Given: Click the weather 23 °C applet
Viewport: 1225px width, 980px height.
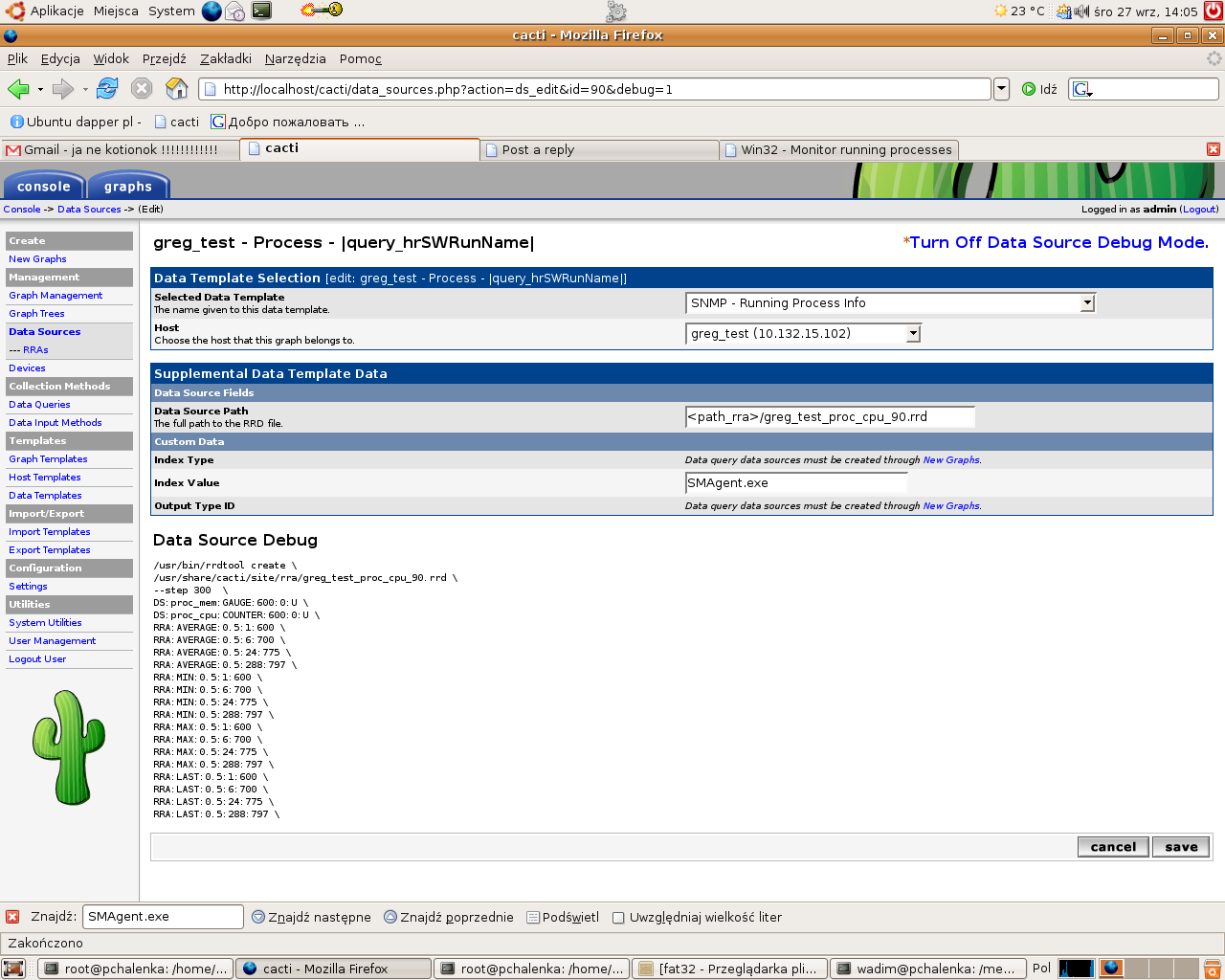Looking at the screenshot, I should 1019,11.
